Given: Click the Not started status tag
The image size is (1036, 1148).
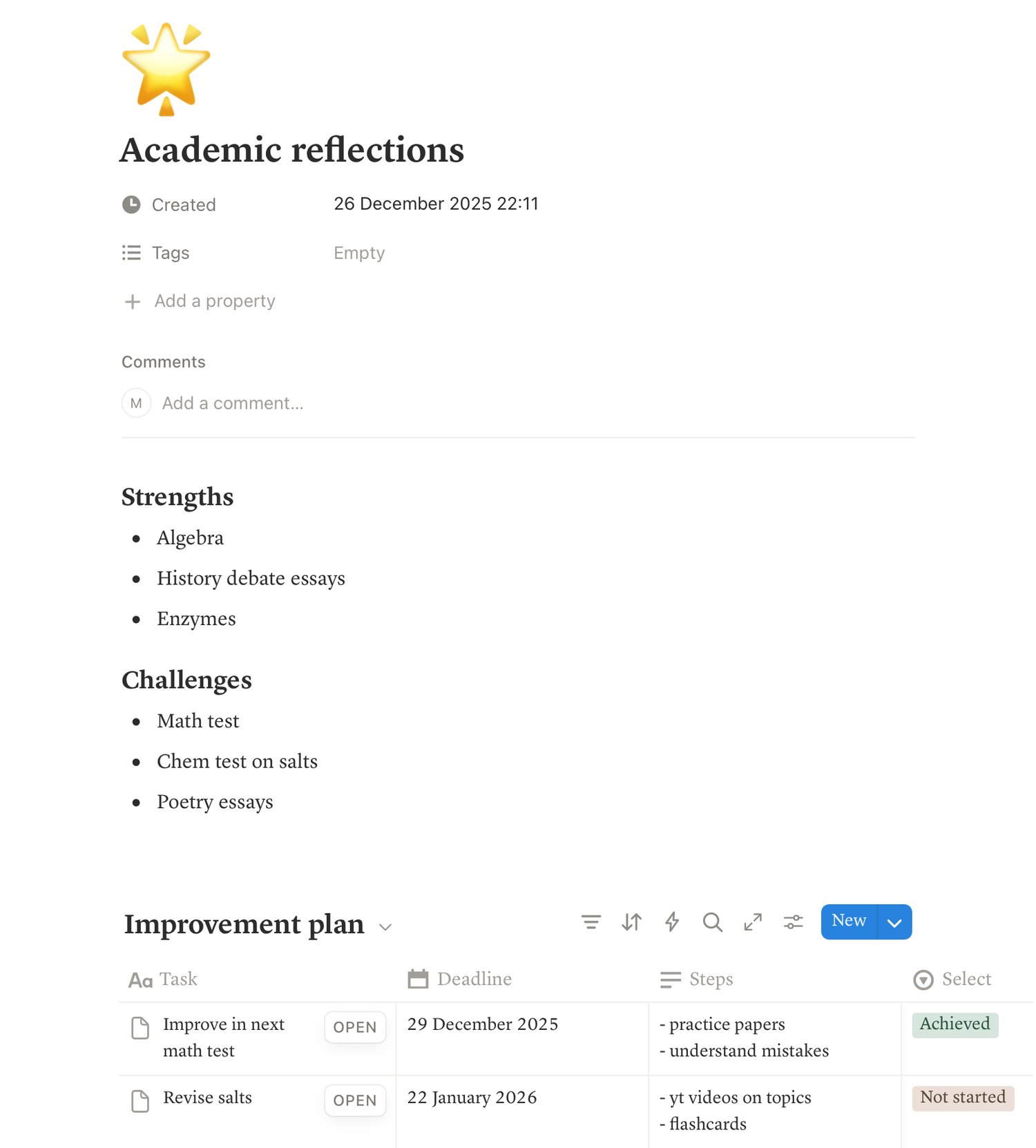Looking at the screenshot, I should pyautogui.click(x=962, y=1097).
